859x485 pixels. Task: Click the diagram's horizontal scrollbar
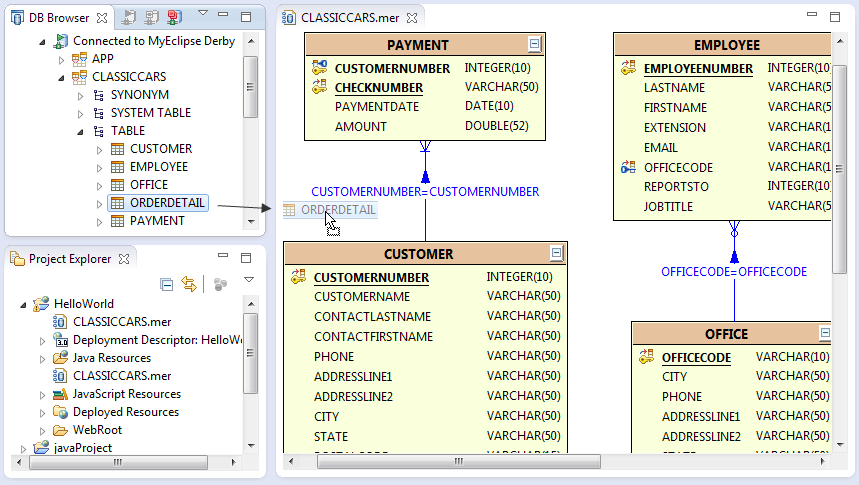[x=550, y=459]
